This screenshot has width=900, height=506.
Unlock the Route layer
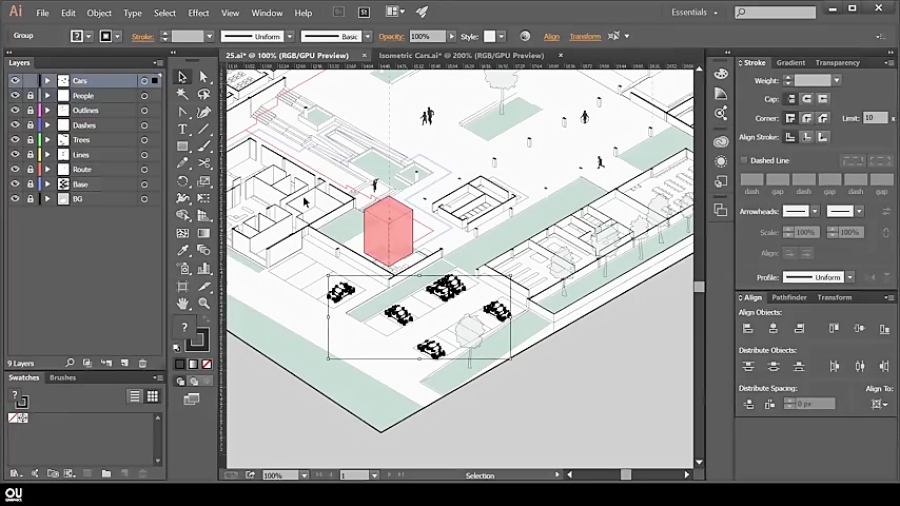click(x=30, y=169)
